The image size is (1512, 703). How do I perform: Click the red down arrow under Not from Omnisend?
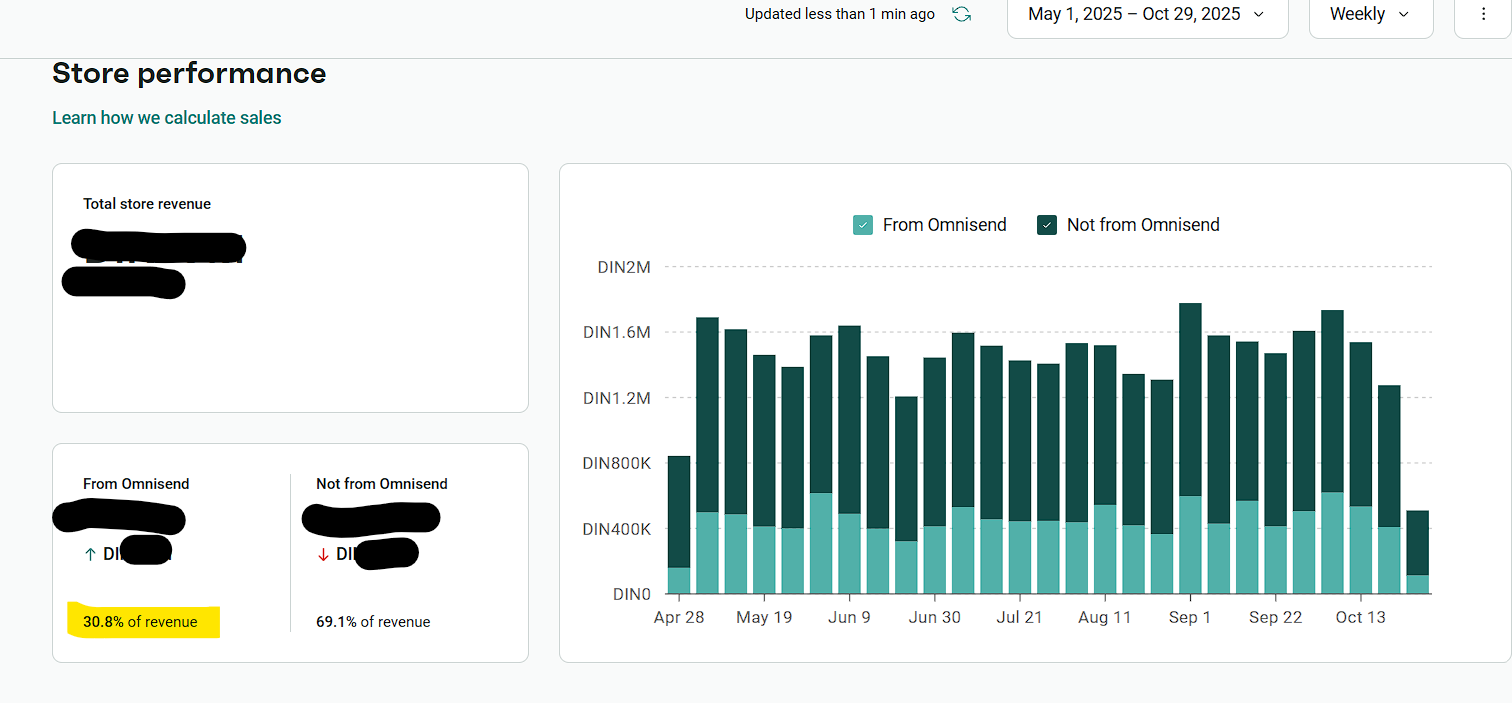point(323,554)
